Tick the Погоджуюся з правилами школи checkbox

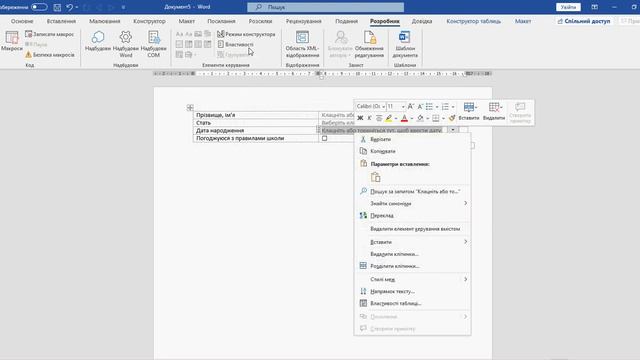point(324,138)
